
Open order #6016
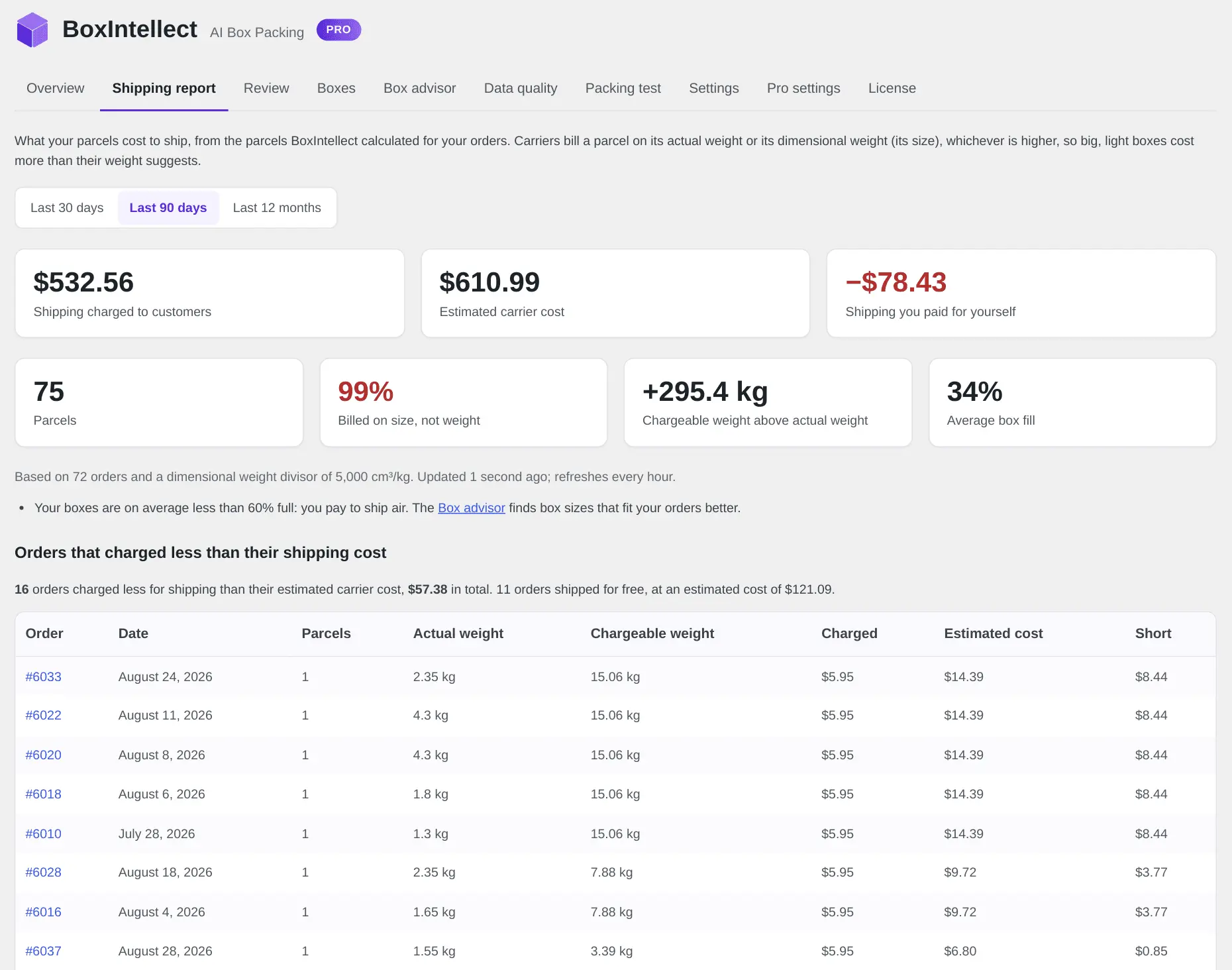coord(44,912)
